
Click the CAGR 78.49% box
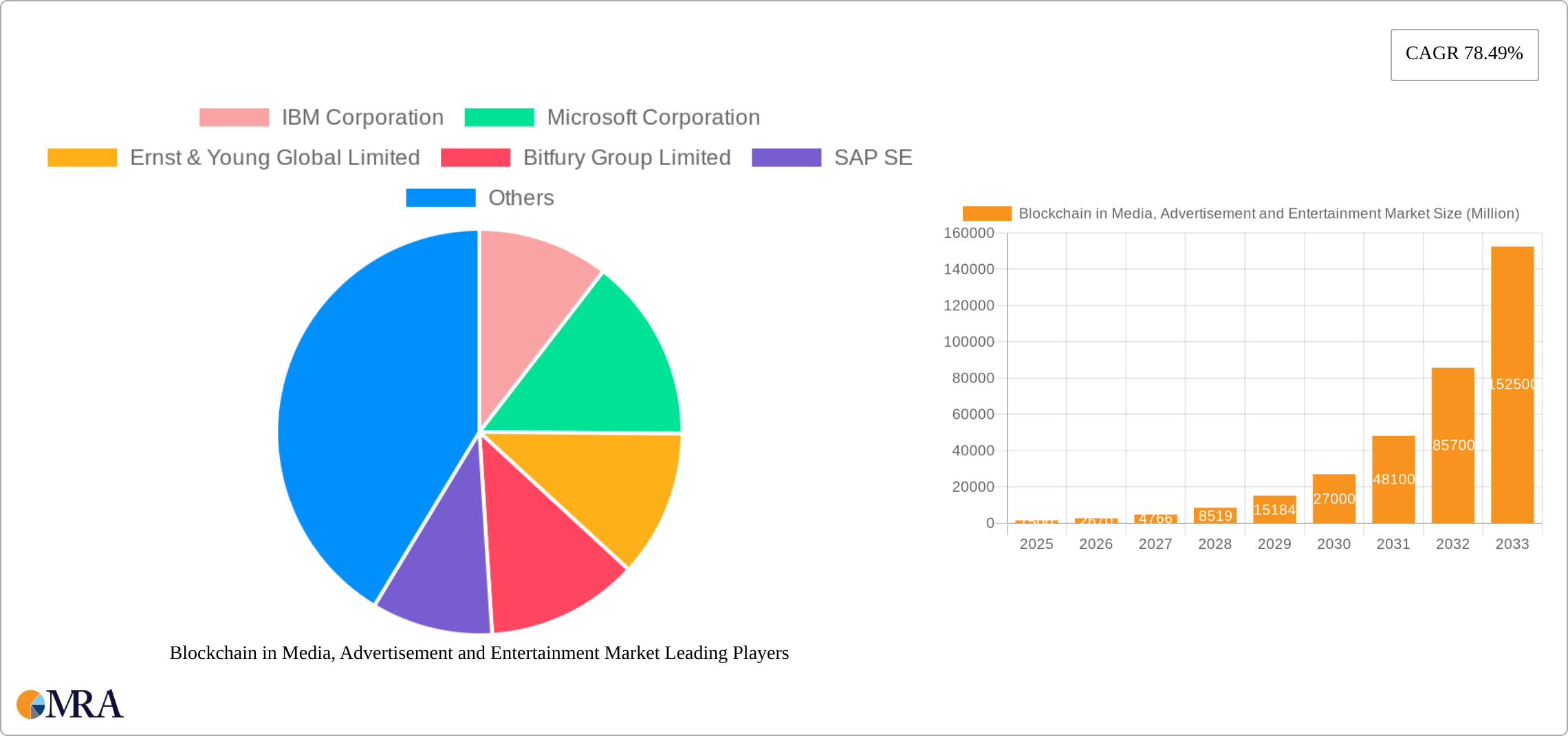coord(1464,54)
